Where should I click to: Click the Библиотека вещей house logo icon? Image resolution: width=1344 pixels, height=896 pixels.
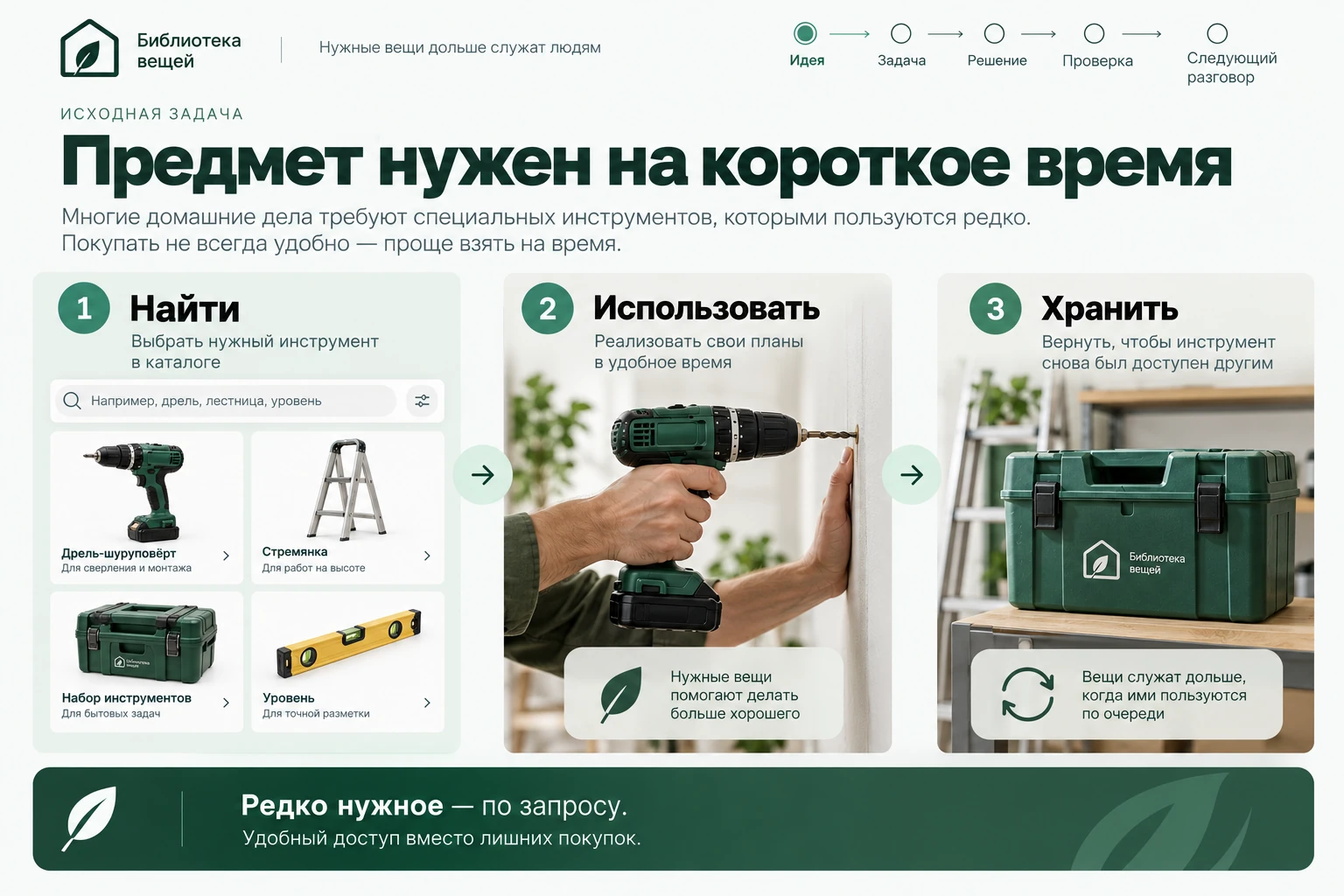coord(89,48)
